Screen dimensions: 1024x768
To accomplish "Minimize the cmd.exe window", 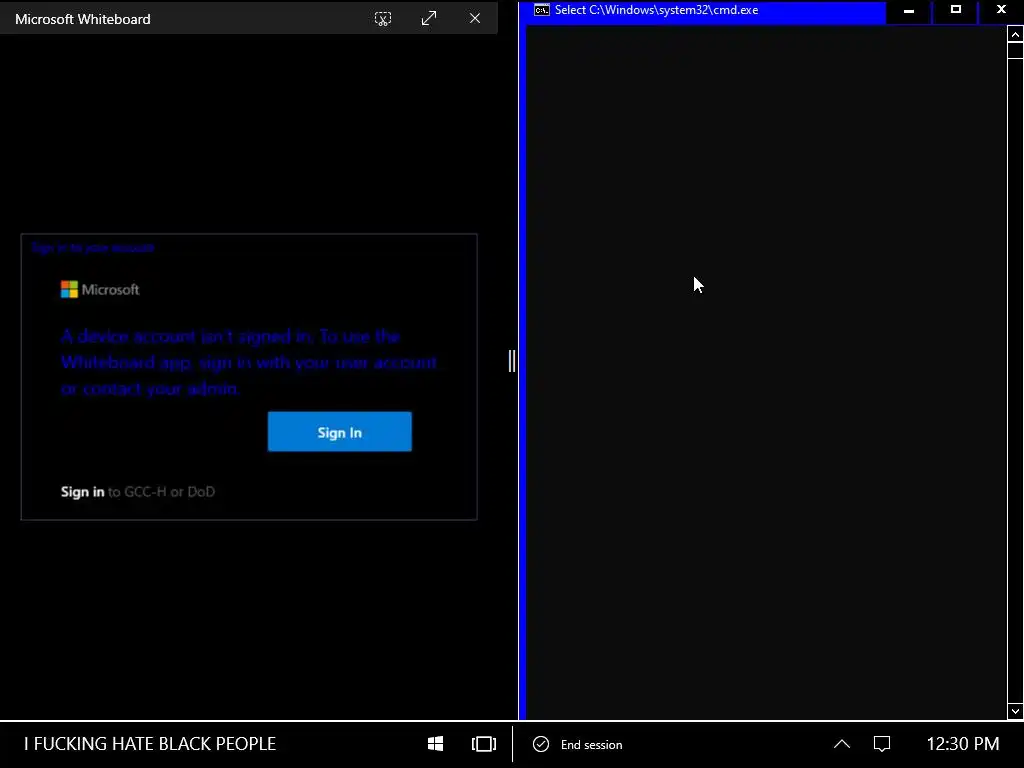I will [908, 10].
